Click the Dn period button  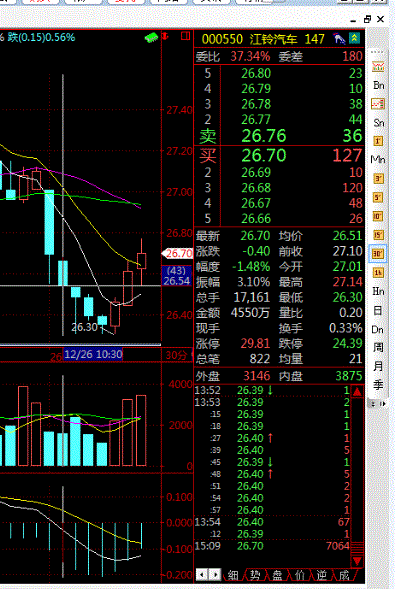point(378,329)
